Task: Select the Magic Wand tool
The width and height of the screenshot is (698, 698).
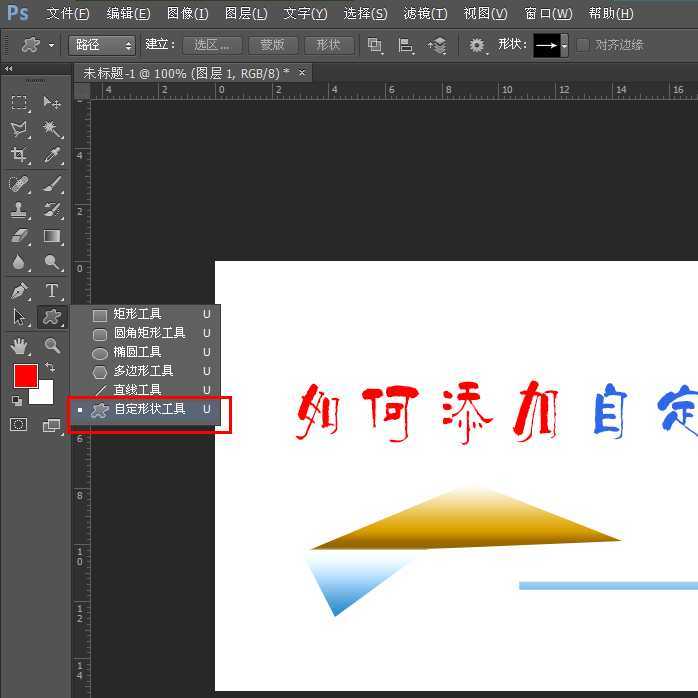Action: tap(52, 129)
